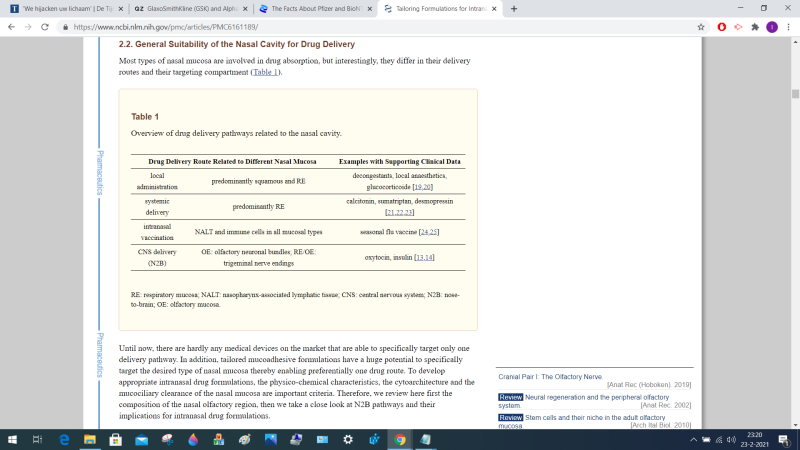Open the volume control in tray
Screen dimensions: 800x450
[731, 439]
